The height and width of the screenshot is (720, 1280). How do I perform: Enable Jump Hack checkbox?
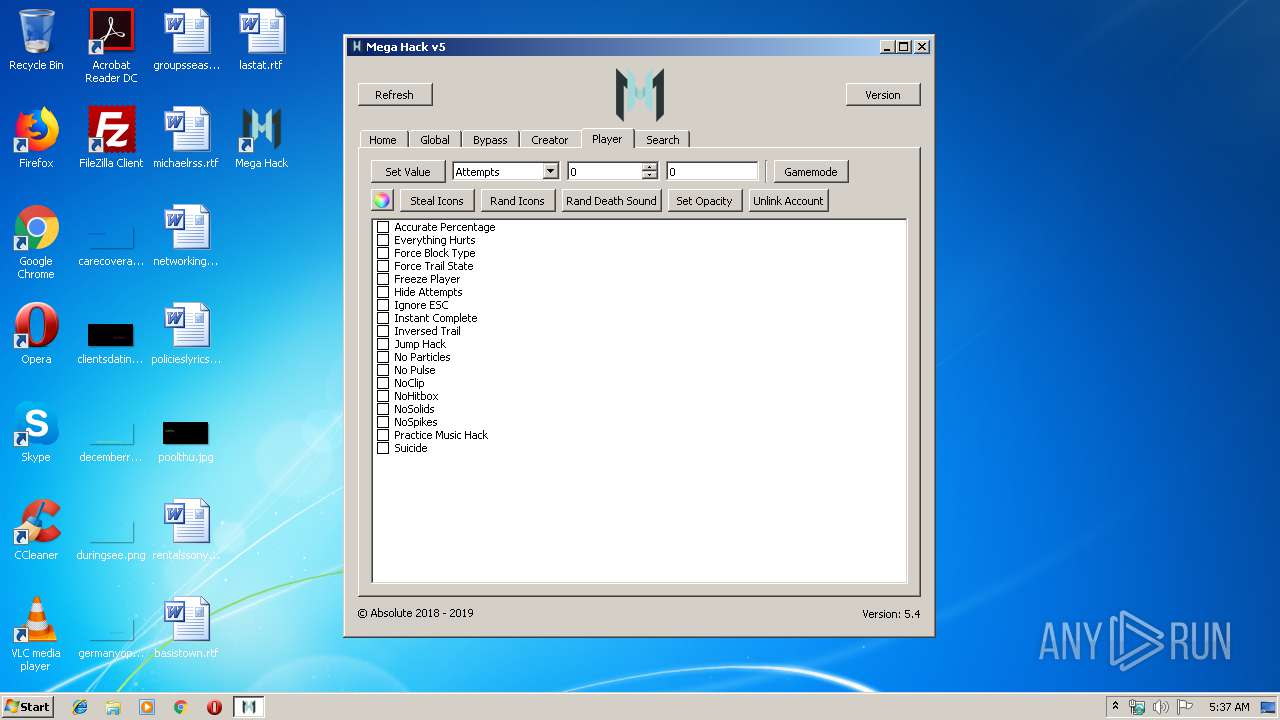click(x=382, y=344)
